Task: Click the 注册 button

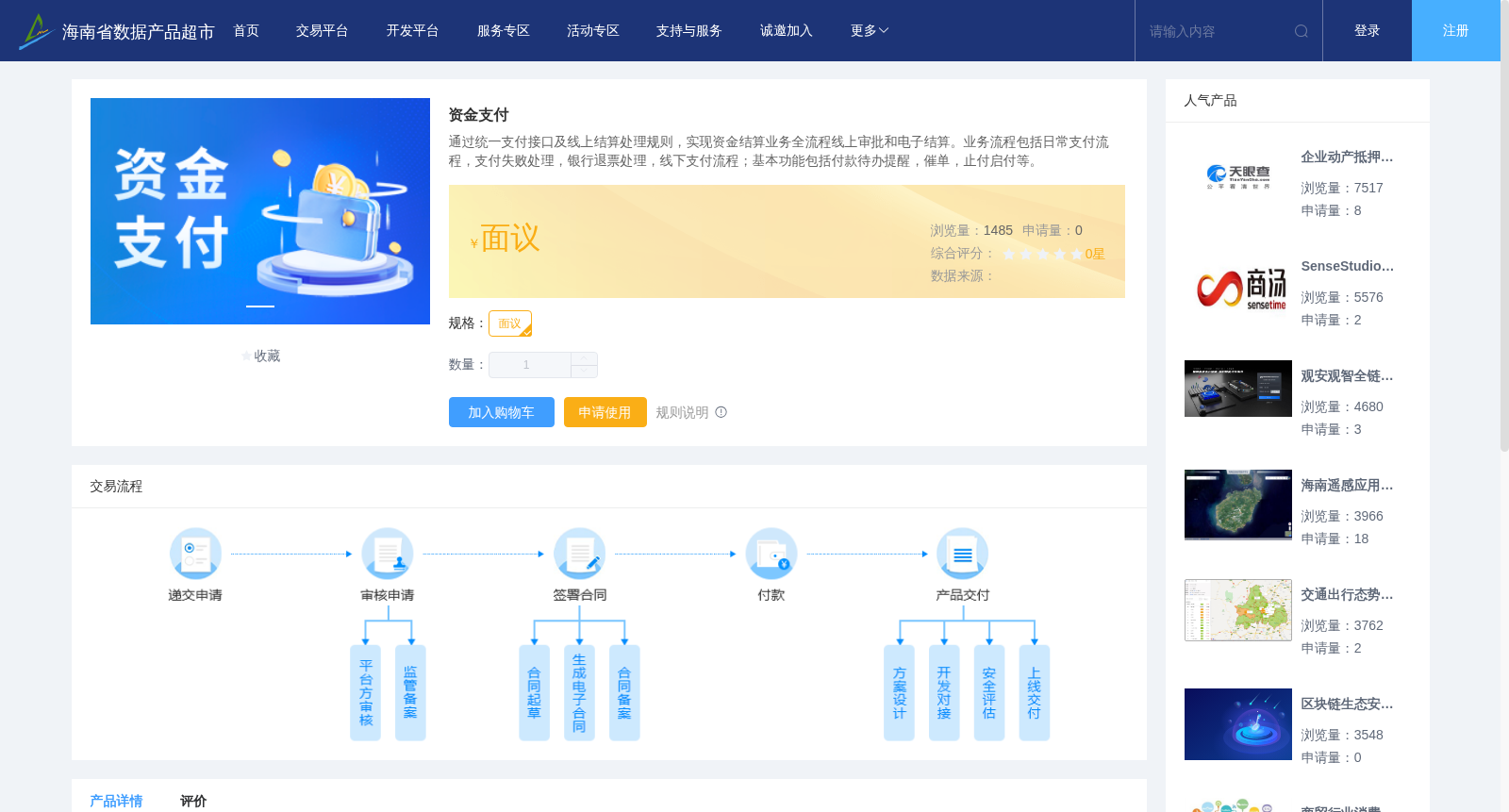Action: (1456, 31)
